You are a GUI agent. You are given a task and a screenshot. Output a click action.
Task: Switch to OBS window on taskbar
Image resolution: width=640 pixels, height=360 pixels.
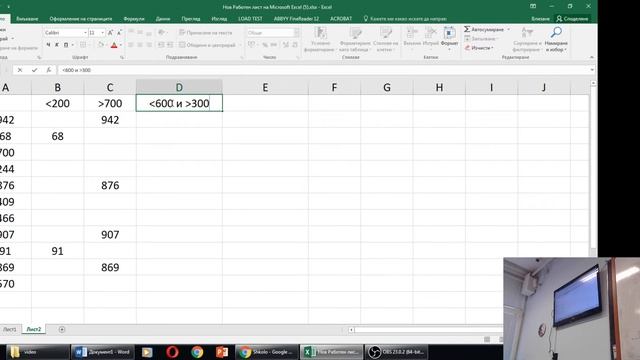[x=396, y=351]
